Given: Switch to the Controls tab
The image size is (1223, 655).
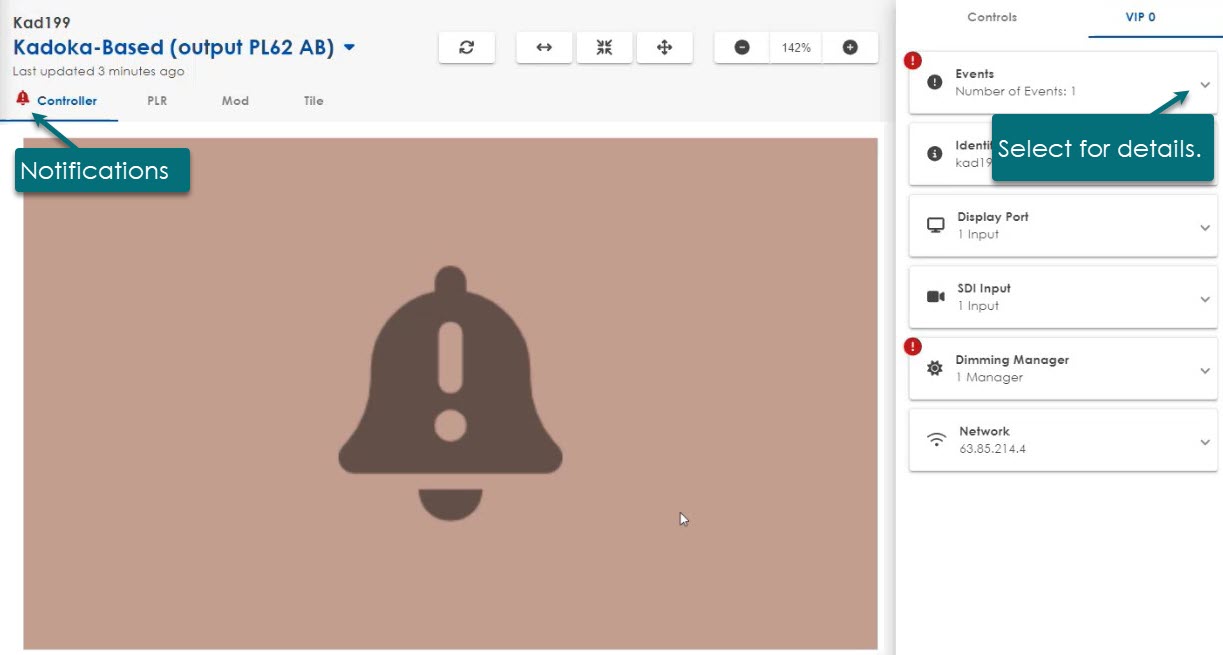Looking at the screenshot, I should 991,17.
